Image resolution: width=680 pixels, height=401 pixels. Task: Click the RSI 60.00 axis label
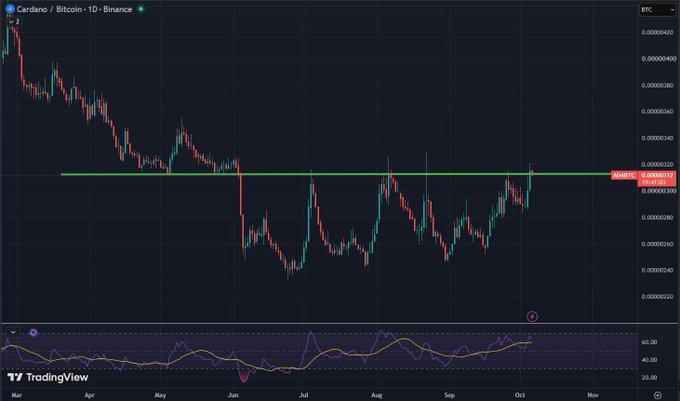point(649,342)
